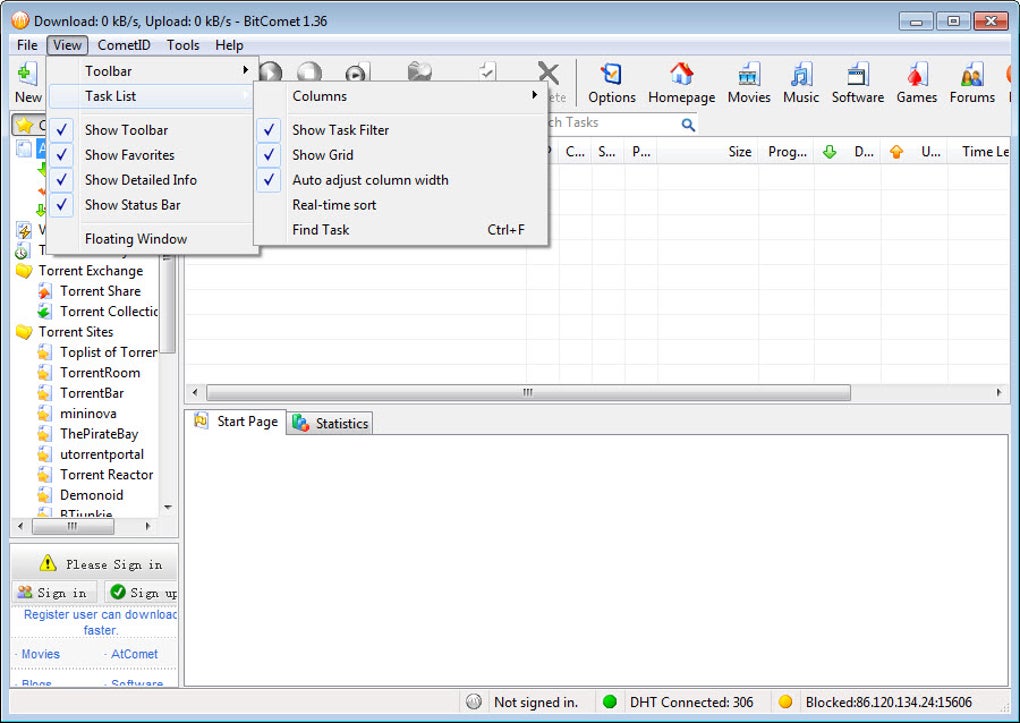
Task: Switch to the Statistics tab
Action: click(x=330, y=424)
